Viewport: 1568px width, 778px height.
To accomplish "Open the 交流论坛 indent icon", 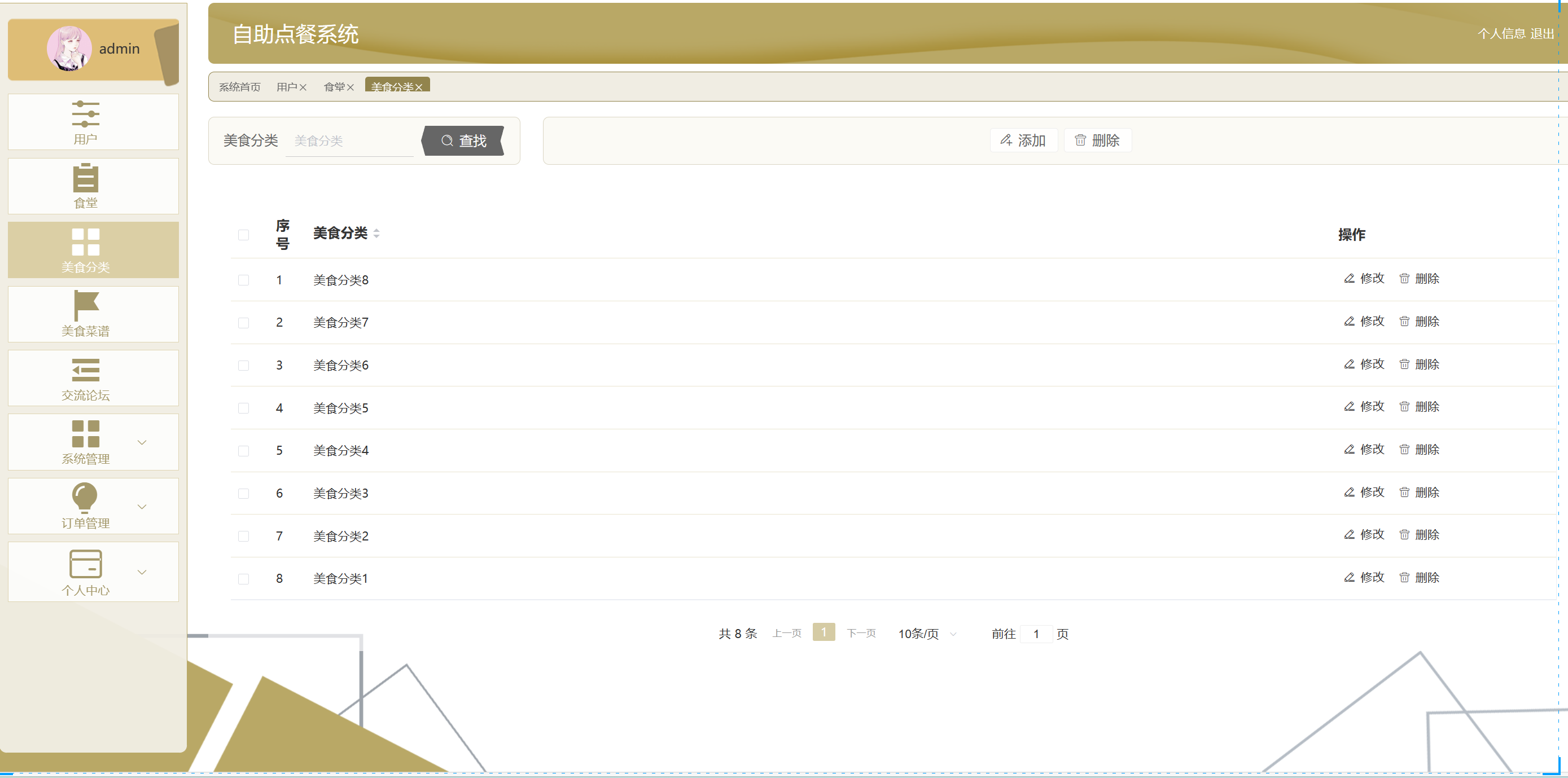I will (x=85, y=370).
